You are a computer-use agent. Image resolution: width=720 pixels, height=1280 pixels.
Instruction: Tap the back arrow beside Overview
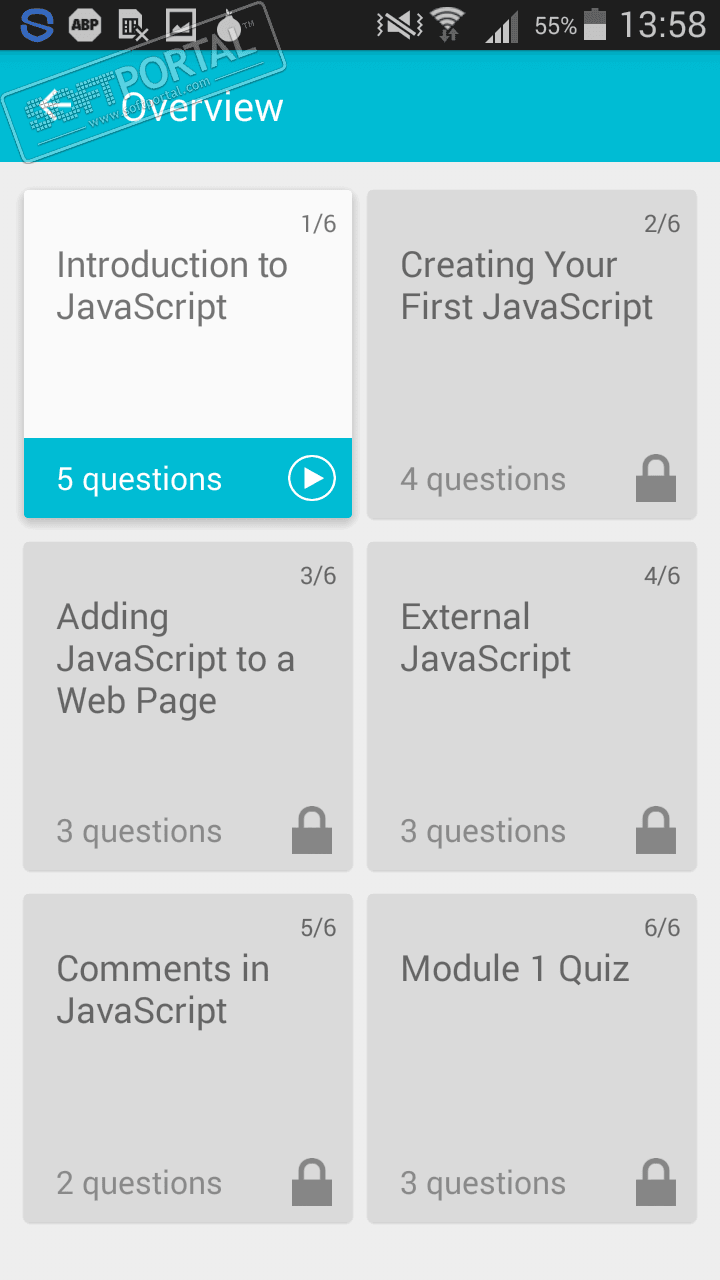coord(55,106)
